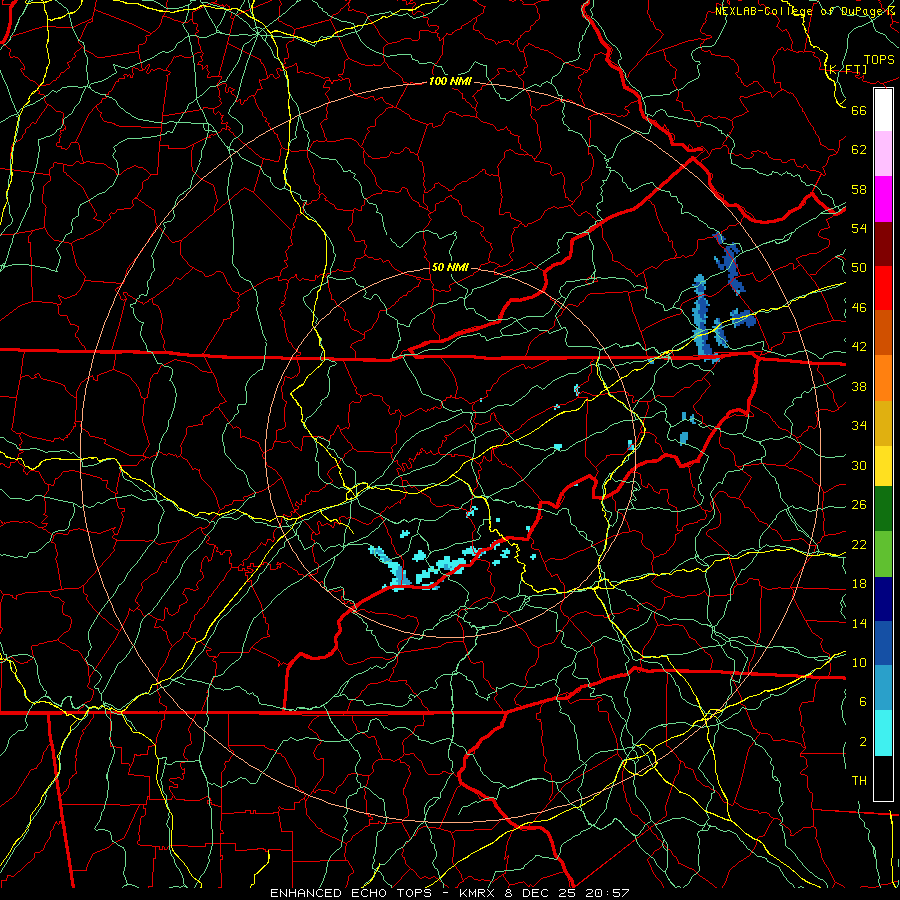Click the 14 legend value
The height and width of the screenshot is (900, 900).
coord(859,623)
